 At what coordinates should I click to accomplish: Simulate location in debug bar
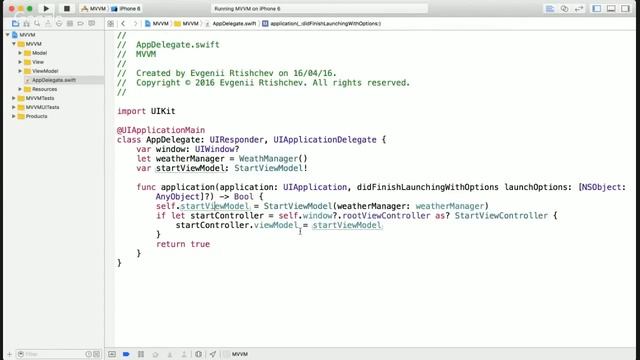point(213,354)
